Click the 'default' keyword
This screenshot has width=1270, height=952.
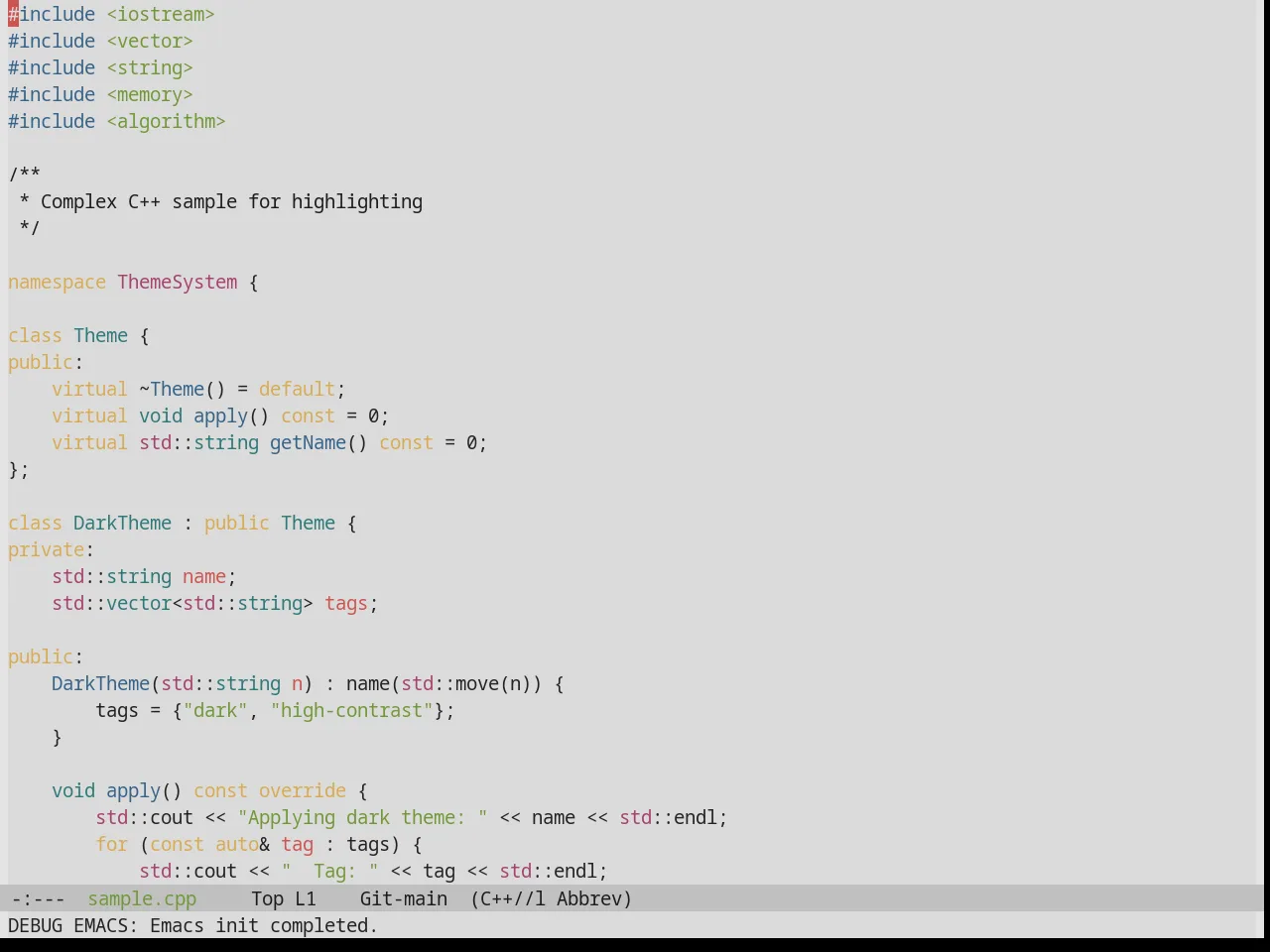(x=297, y=389)
